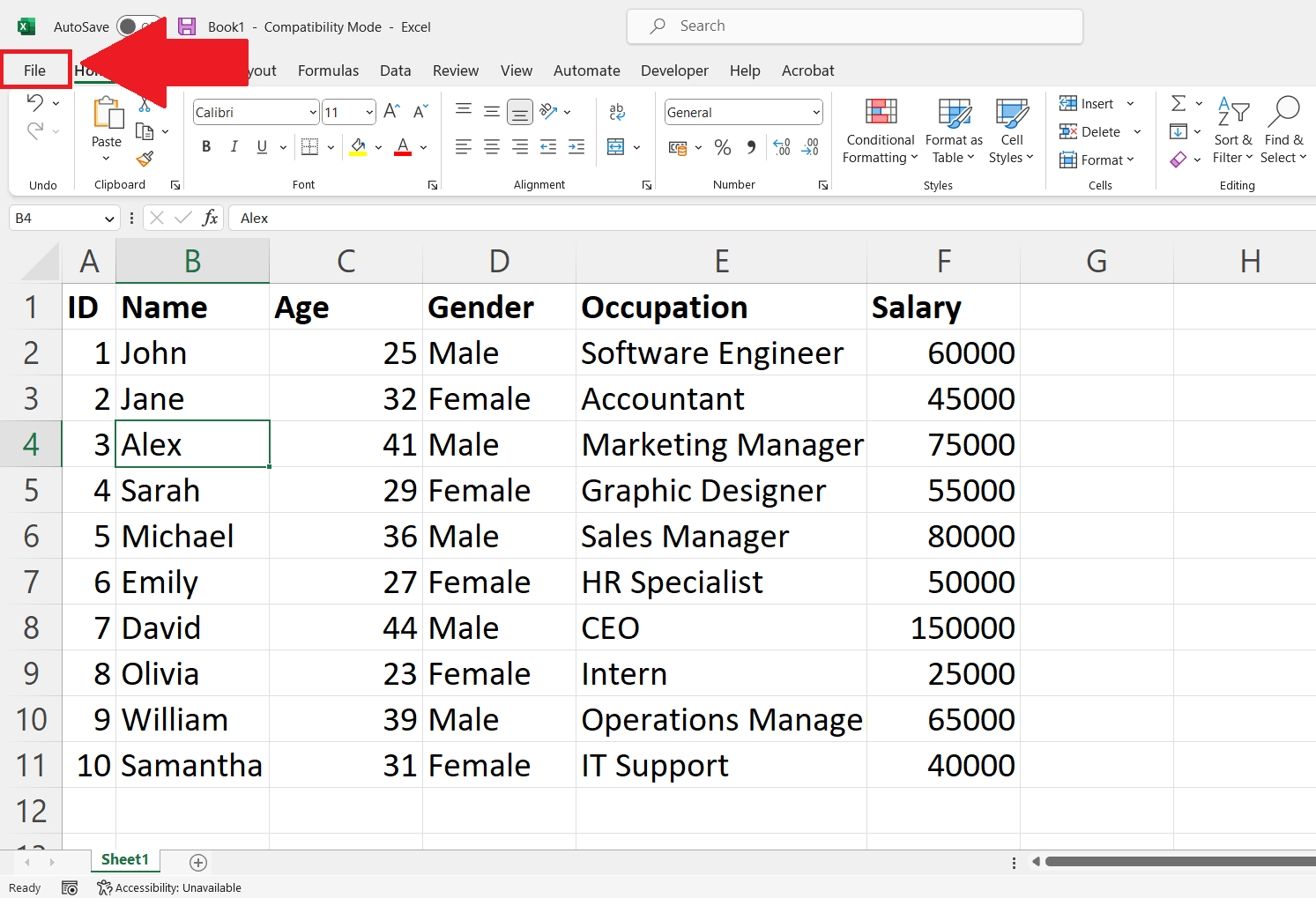Open Conditional Formatting options

click(x=879, y=130)
